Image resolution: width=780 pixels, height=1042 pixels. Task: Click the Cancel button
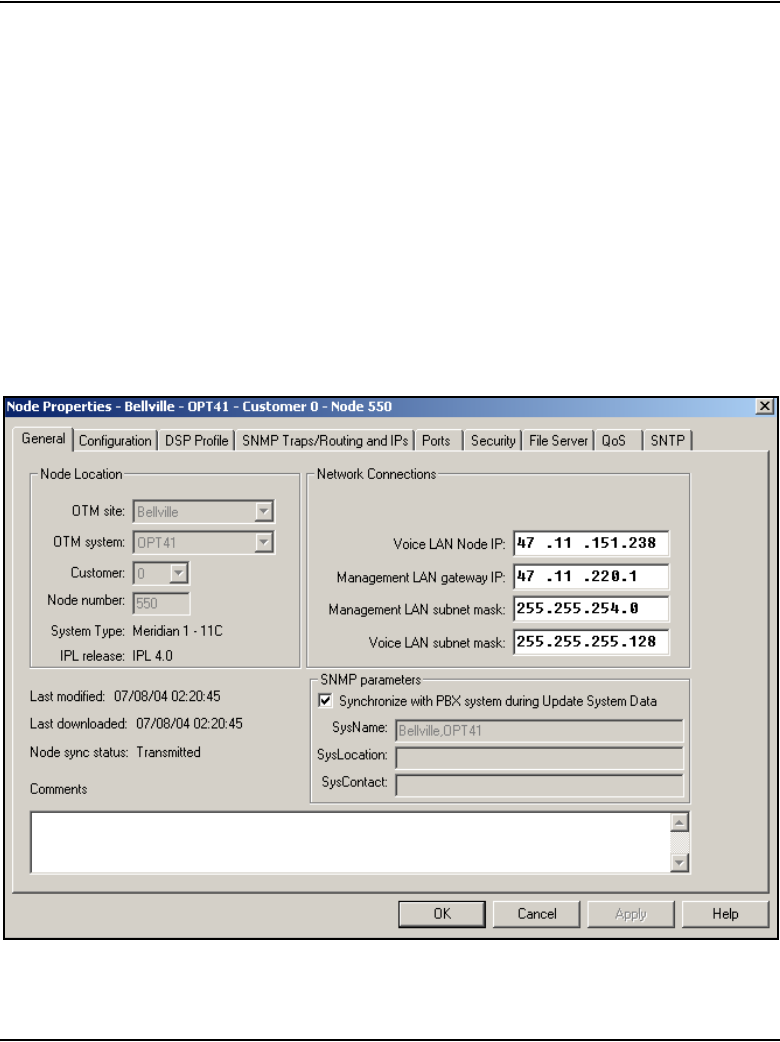[x=537, y=914]
